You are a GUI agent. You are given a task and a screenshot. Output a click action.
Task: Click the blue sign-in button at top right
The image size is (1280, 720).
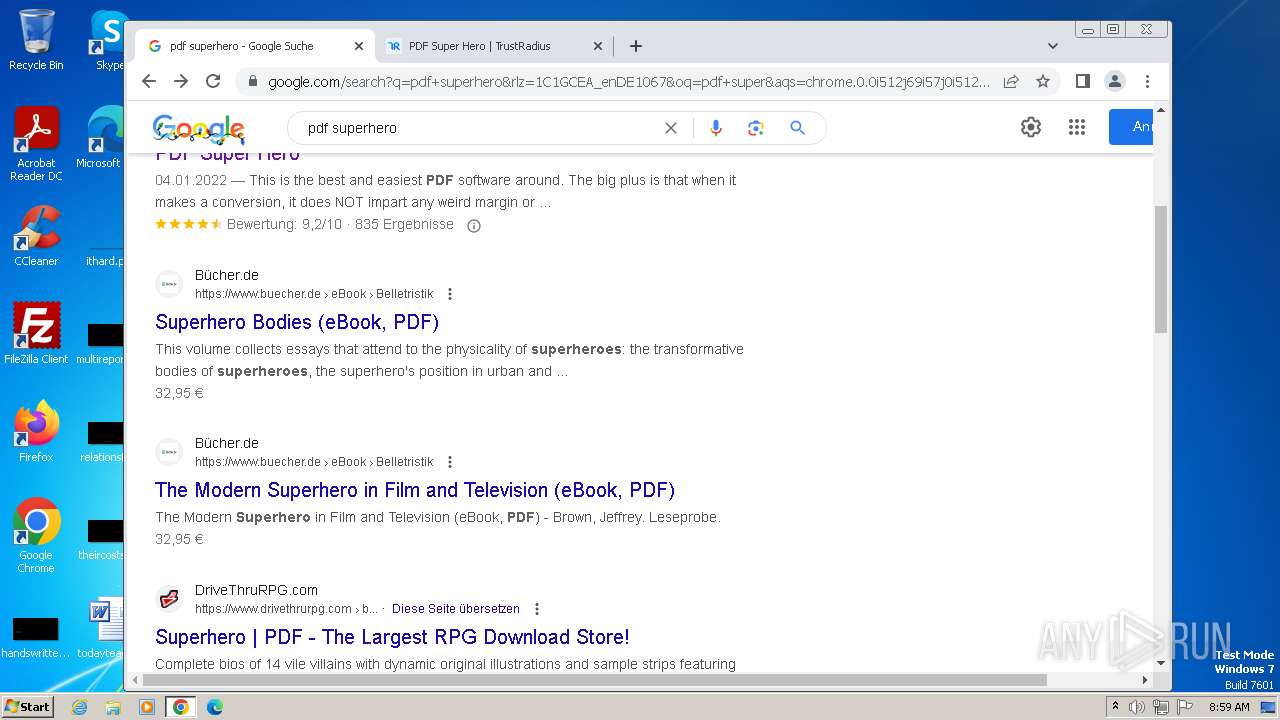(1131, 127)
